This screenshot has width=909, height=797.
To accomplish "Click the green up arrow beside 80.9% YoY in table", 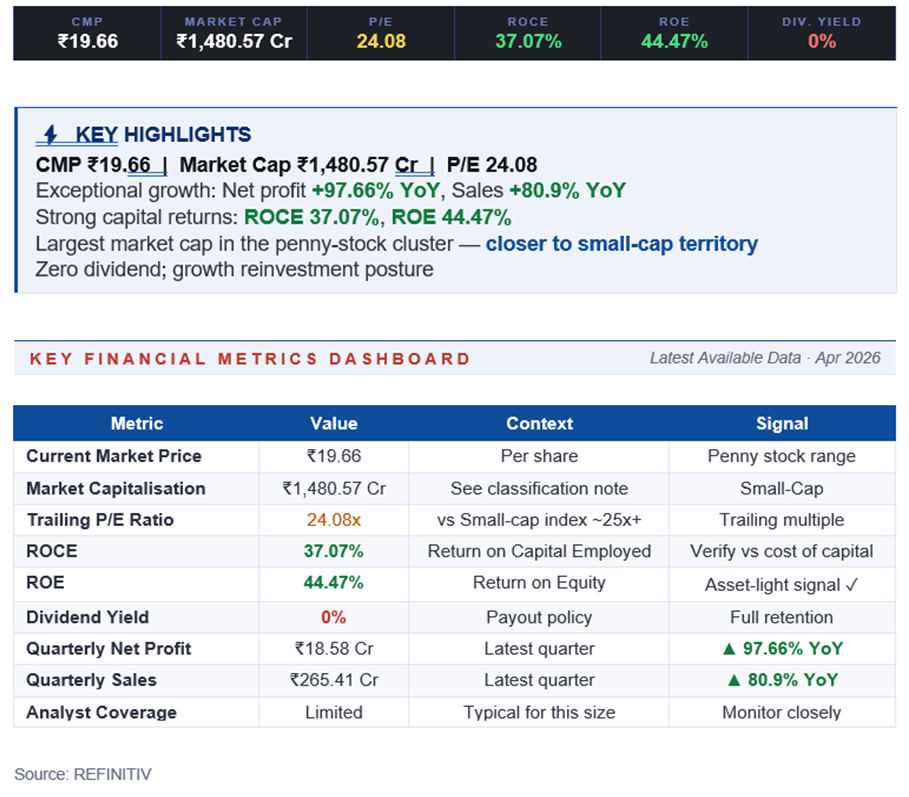I will click(x=733, y=681).
